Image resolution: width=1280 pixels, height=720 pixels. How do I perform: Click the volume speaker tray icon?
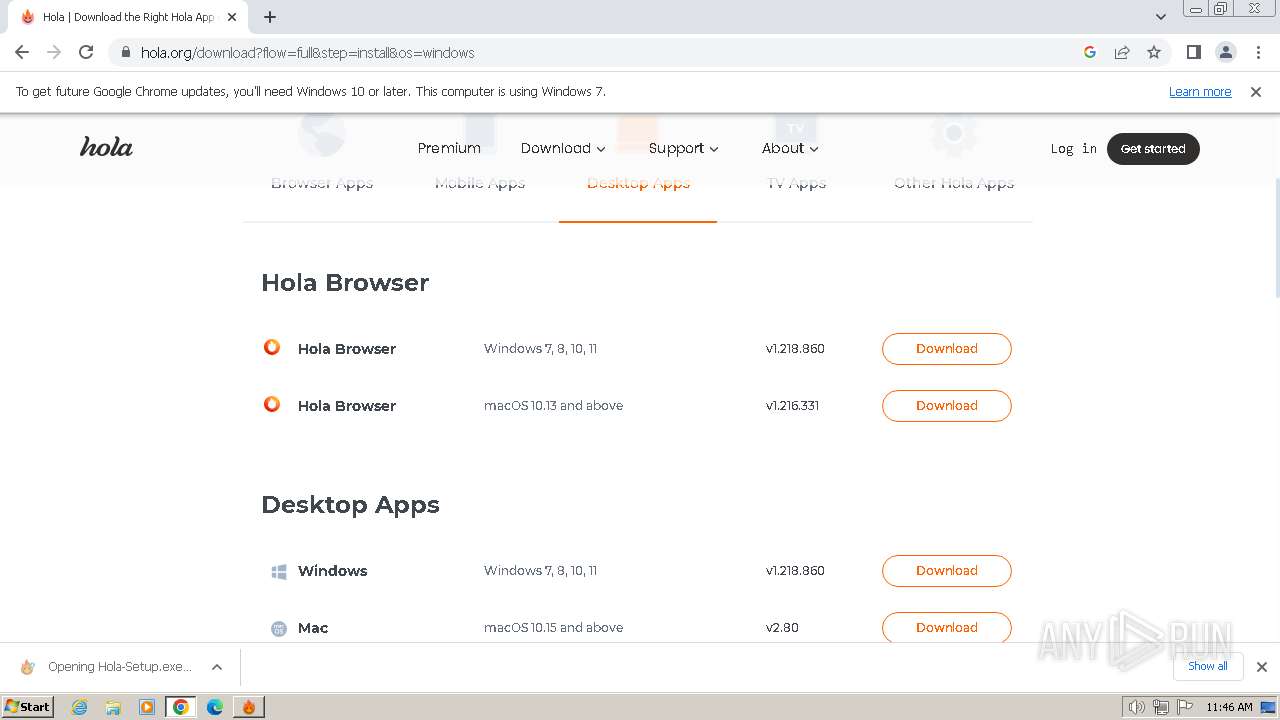[1136, 707]
